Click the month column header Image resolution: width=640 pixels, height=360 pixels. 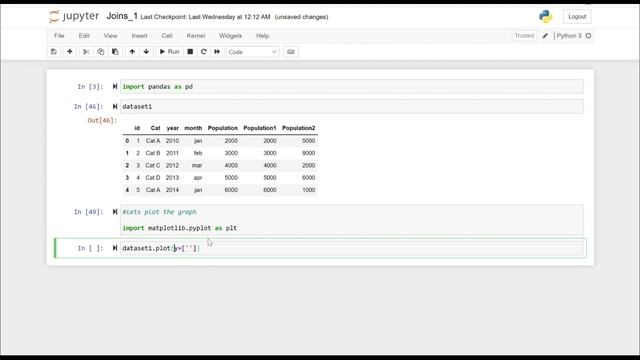[193, 128]
